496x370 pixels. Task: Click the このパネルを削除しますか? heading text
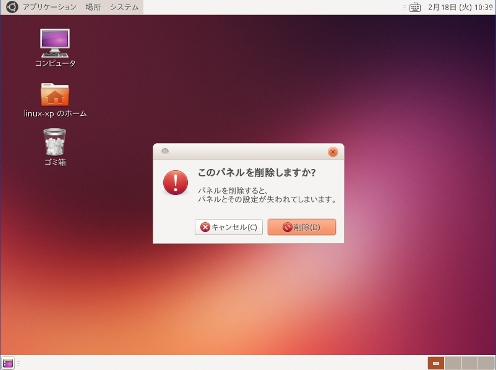[257, 172]
